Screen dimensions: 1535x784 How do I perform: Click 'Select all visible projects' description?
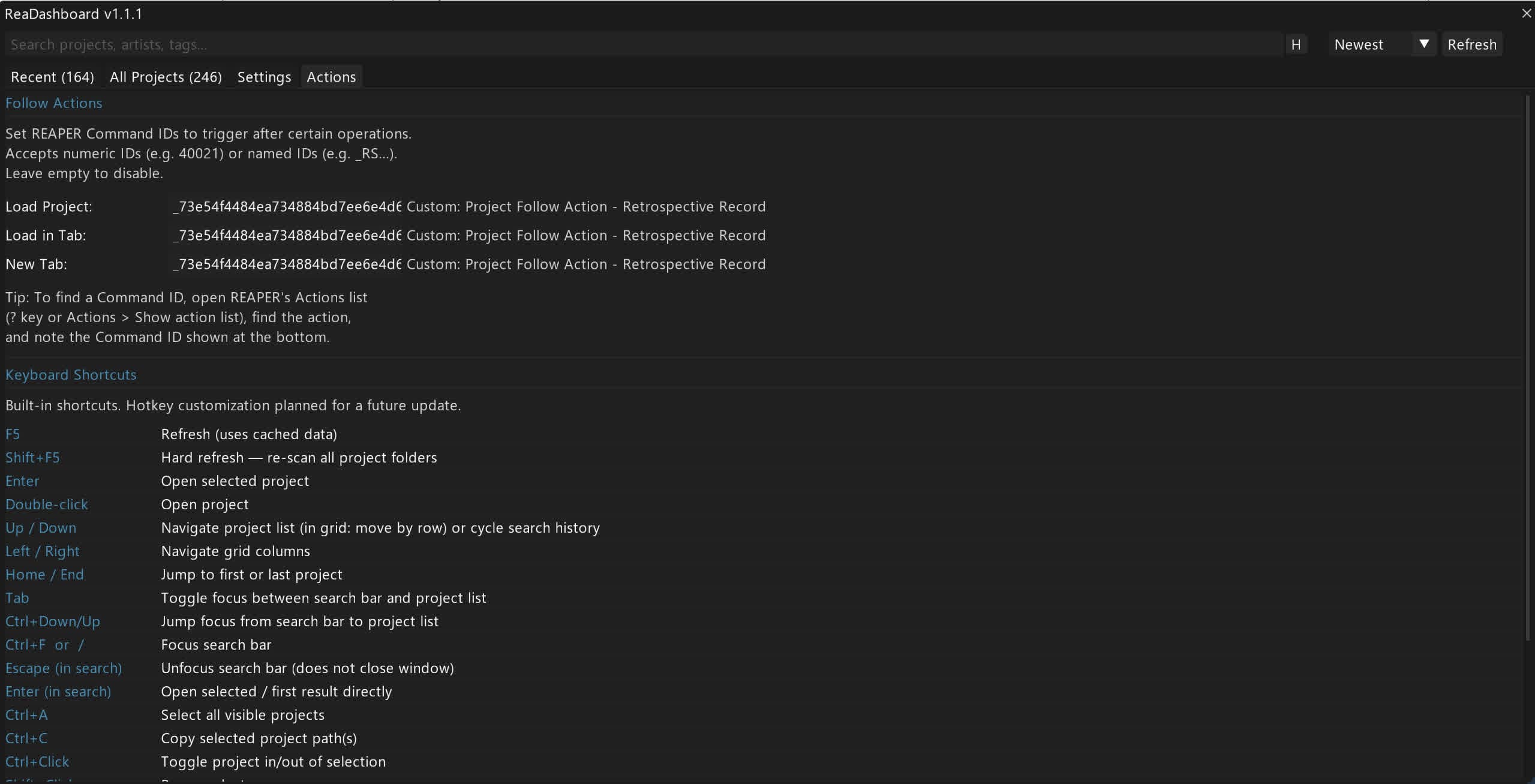243,715
